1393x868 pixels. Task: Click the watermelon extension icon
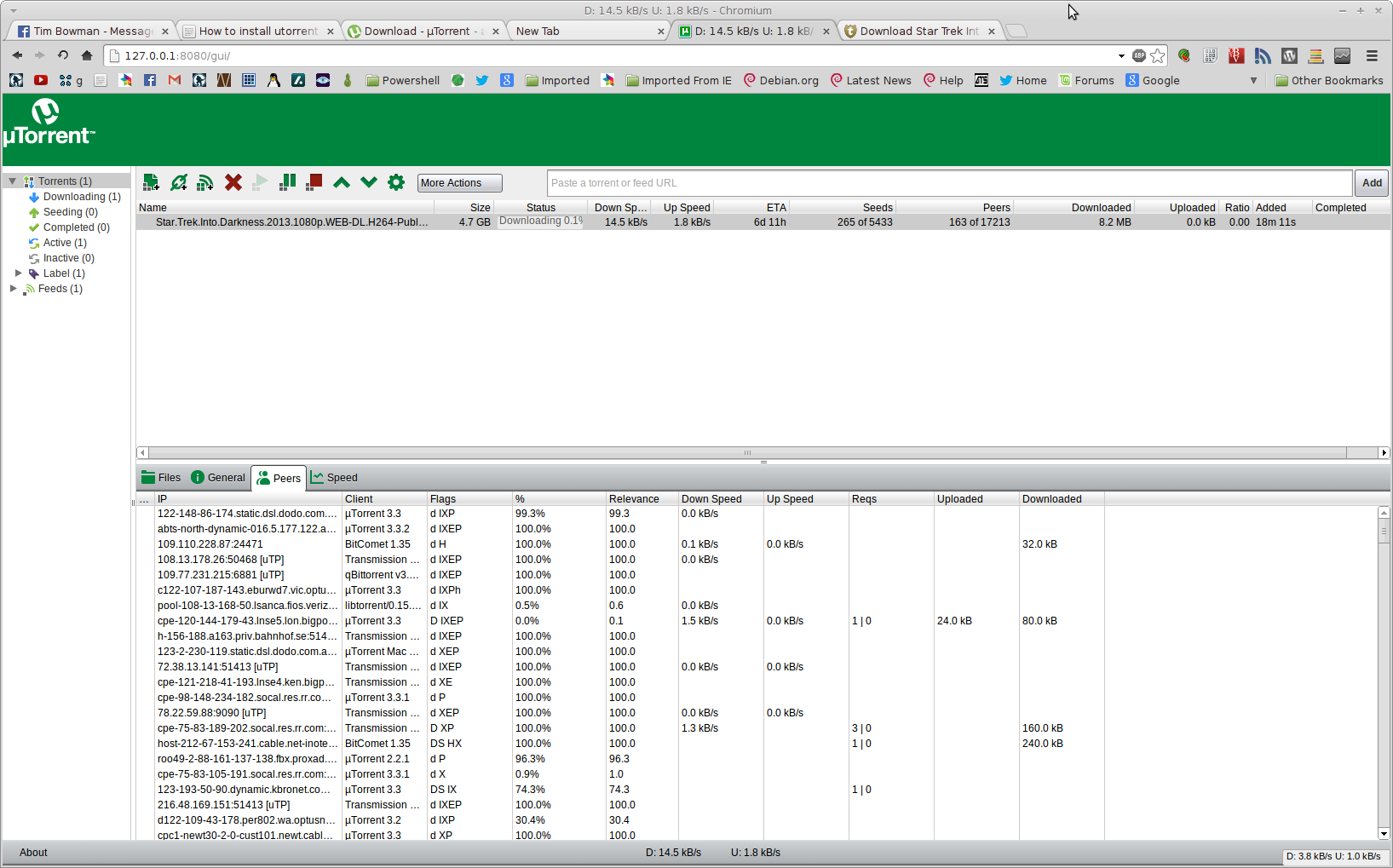1184,55
